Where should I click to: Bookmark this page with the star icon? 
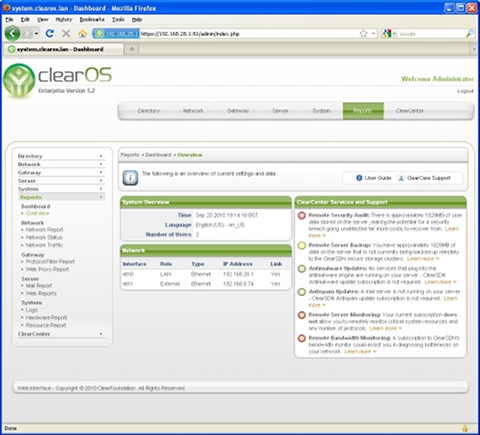(x=363, y=33)
